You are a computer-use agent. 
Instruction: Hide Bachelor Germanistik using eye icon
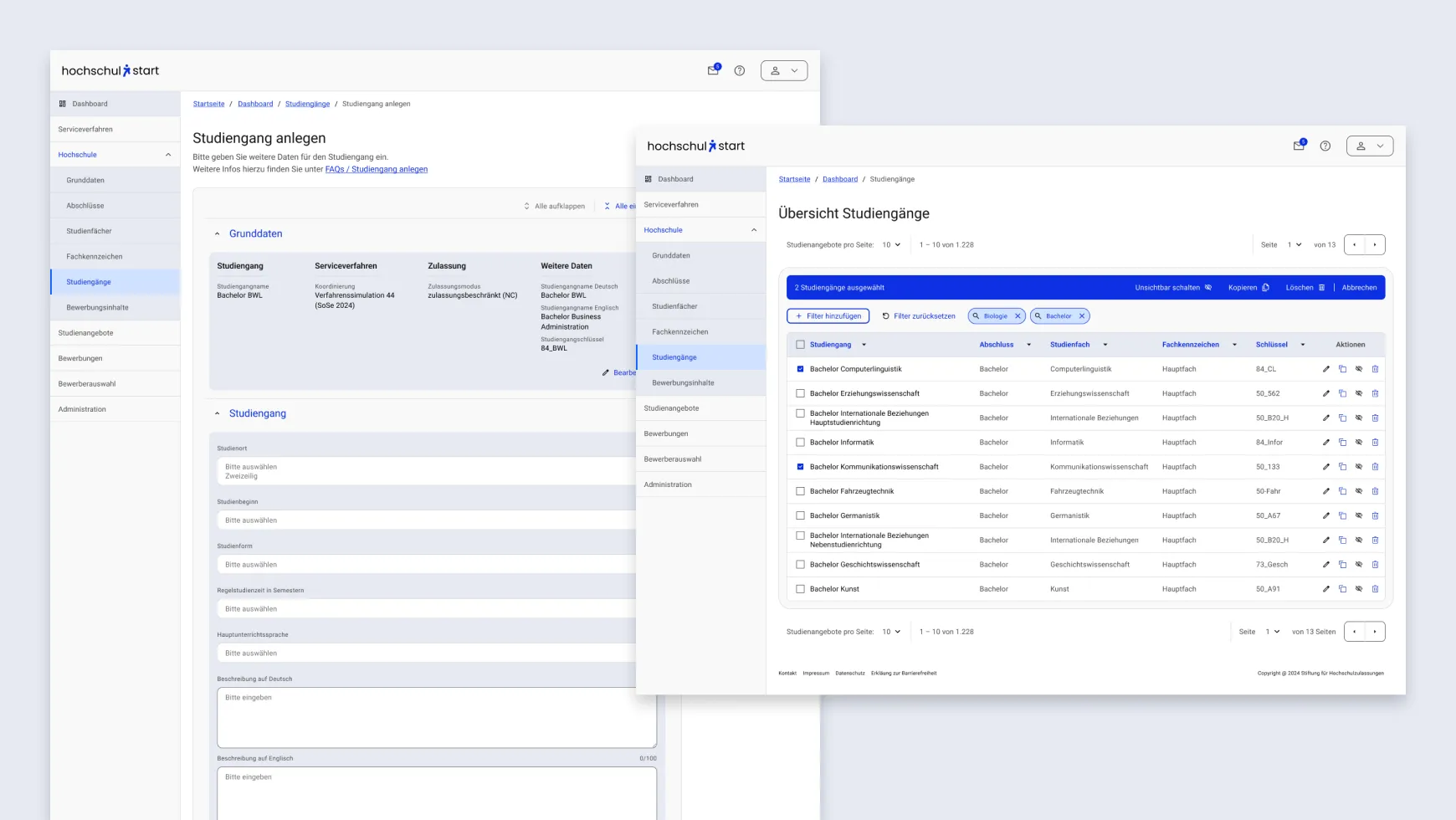(1359, 516)
